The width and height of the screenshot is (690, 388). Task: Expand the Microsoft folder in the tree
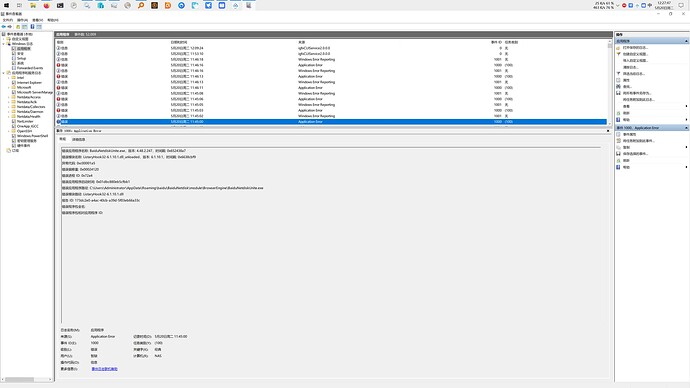pyautogui.click(x=9, y=88)
